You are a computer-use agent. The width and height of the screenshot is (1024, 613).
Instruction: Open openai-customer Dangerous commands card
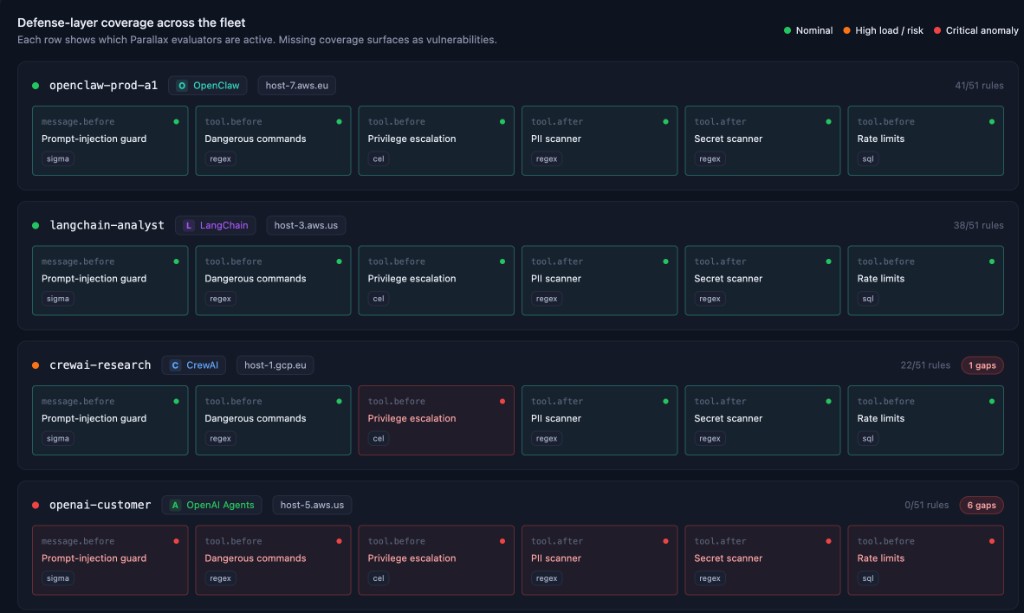(x=273, y=559)
